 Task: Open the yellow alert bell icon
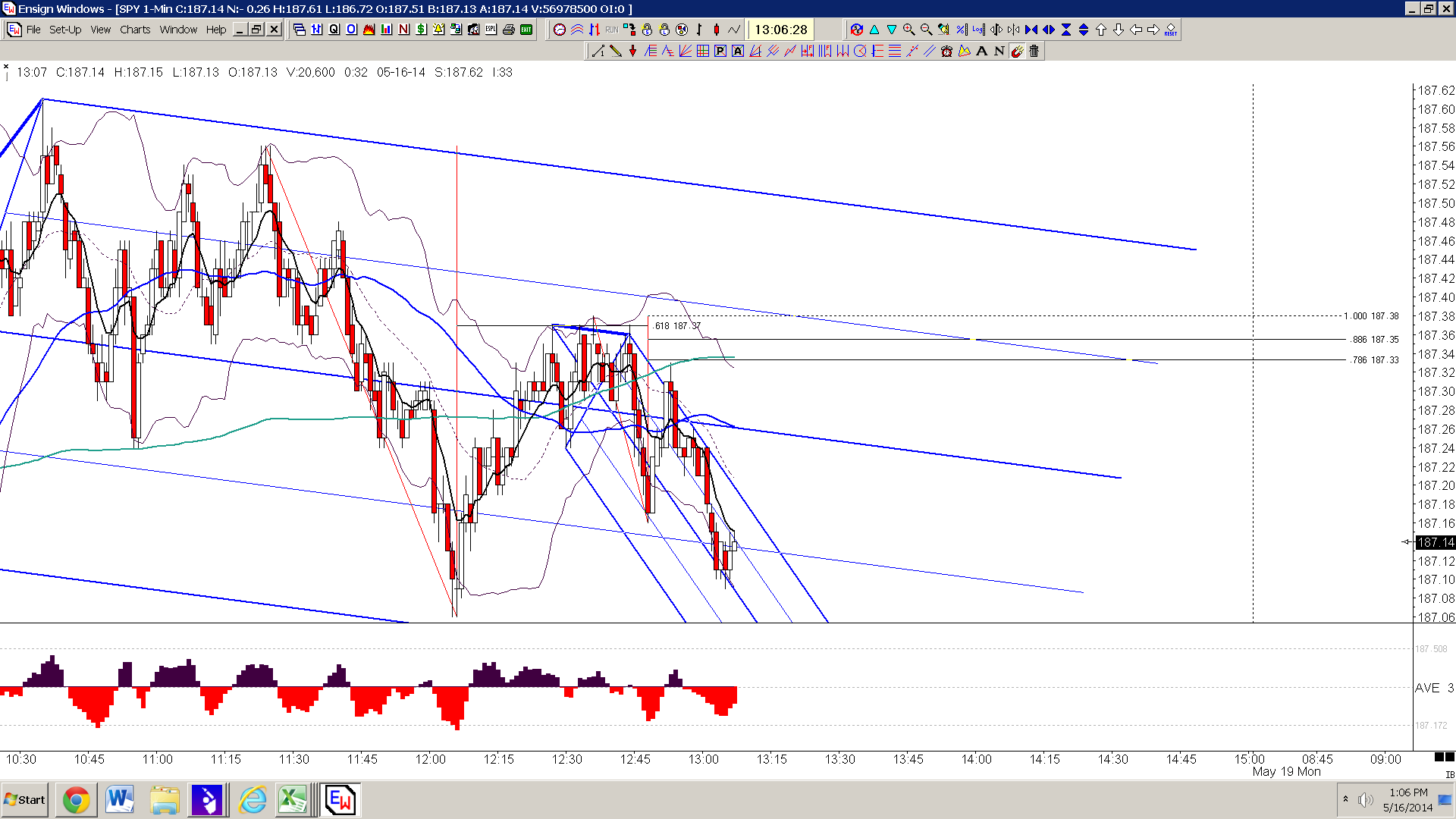tap(438, 30)
